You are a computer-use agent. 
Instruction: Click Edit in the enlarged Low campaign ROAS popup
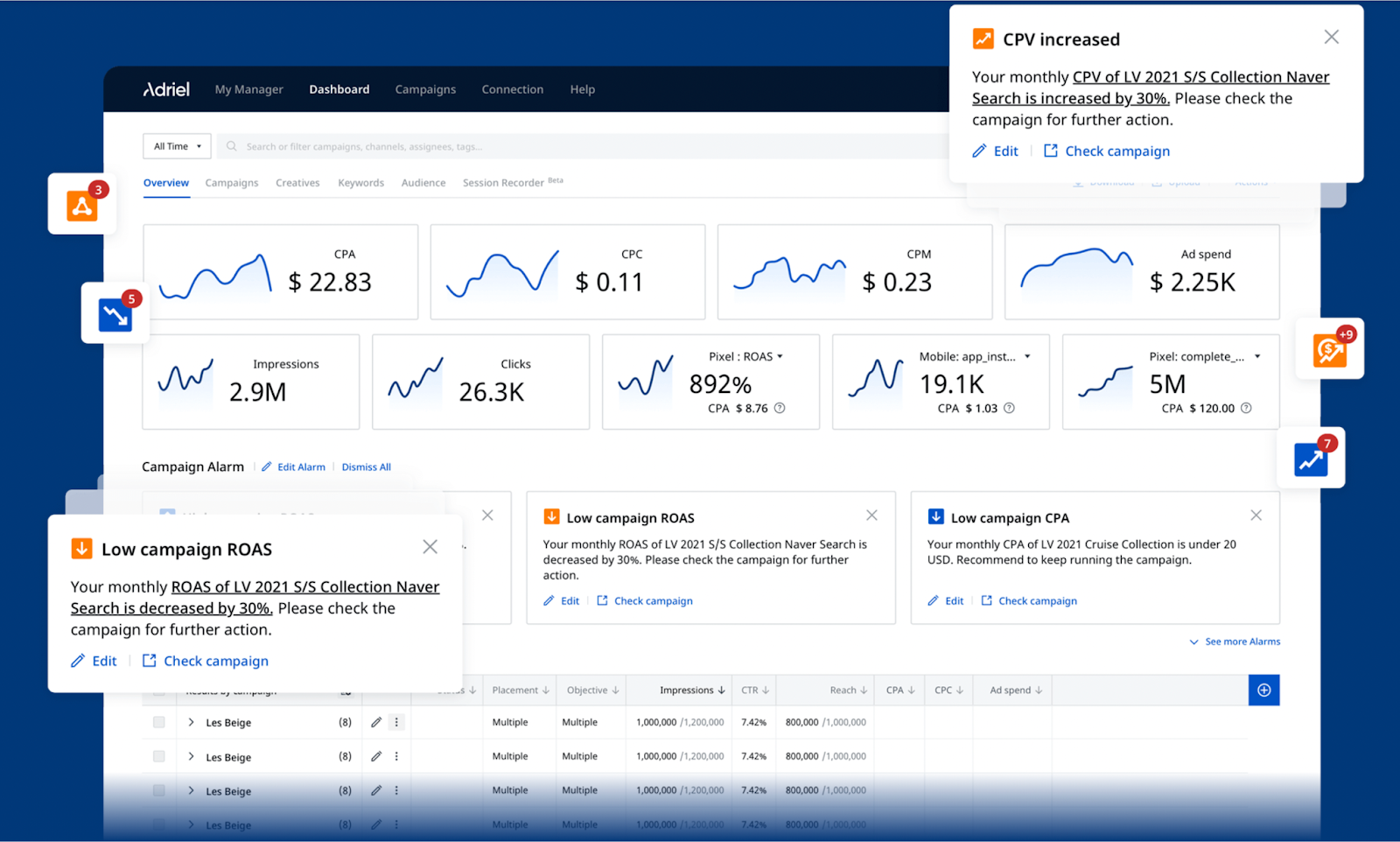(x=94, y=661)
